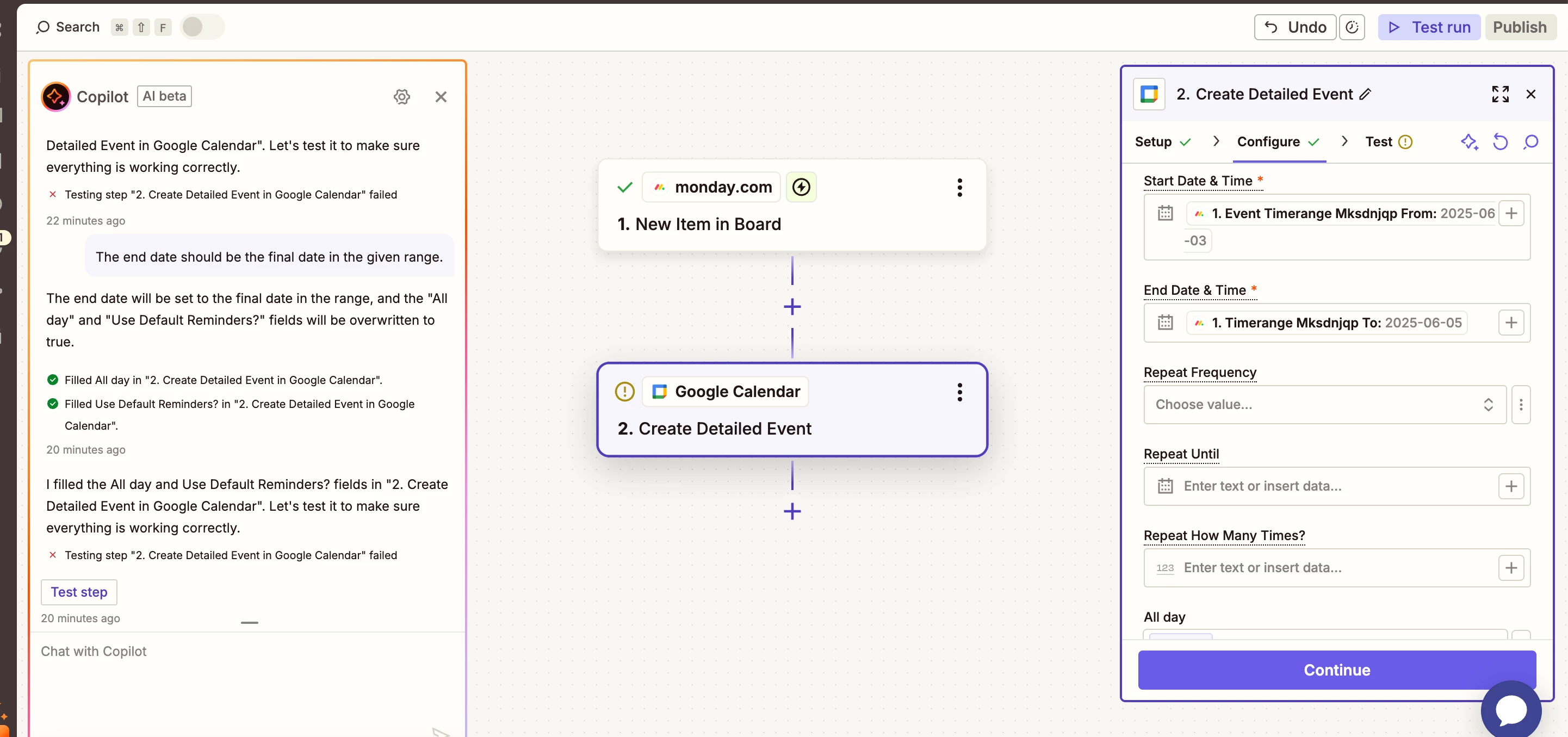Select the Google Calendar Create Detailed Event step

click(792, 410)
